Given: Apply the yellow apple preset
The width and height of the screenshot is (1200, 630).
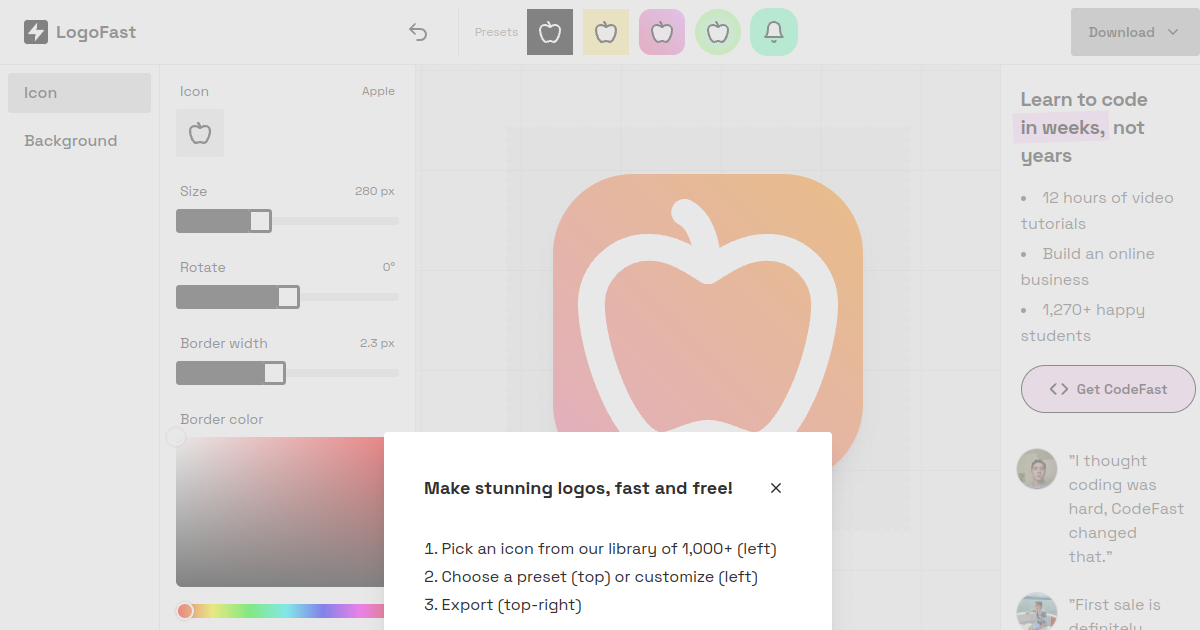Looking at the screenshot, I should [606, 32].
